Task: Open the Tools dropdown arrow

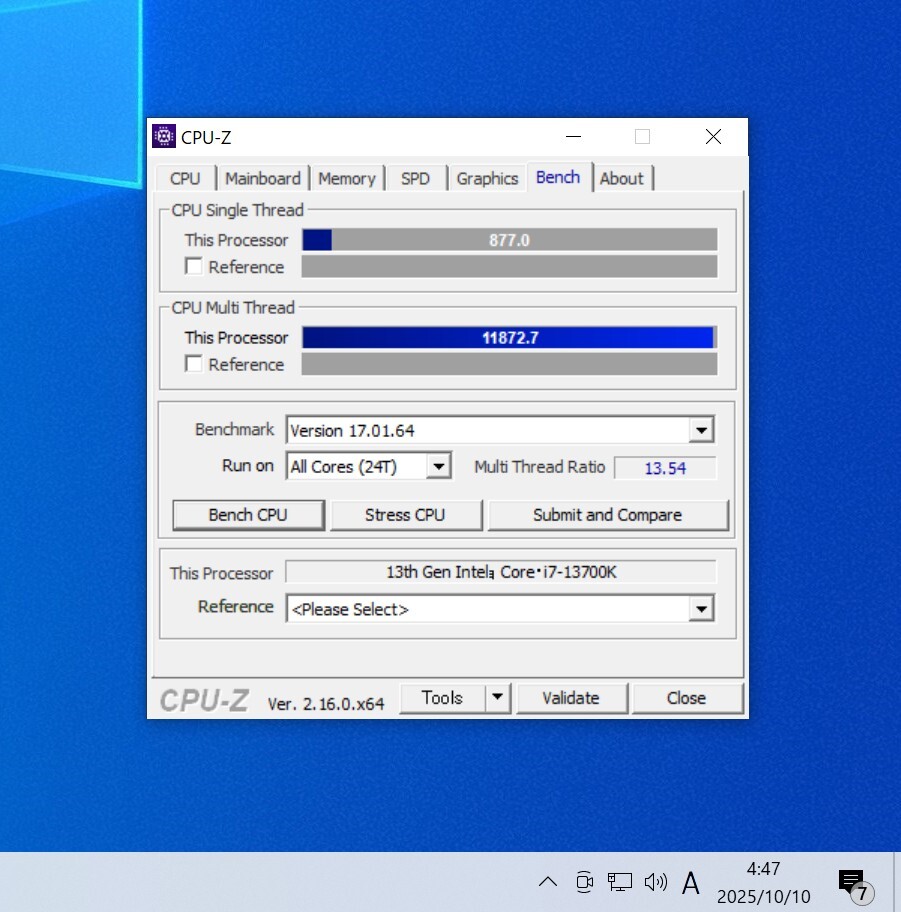Action: click(497, 698)
